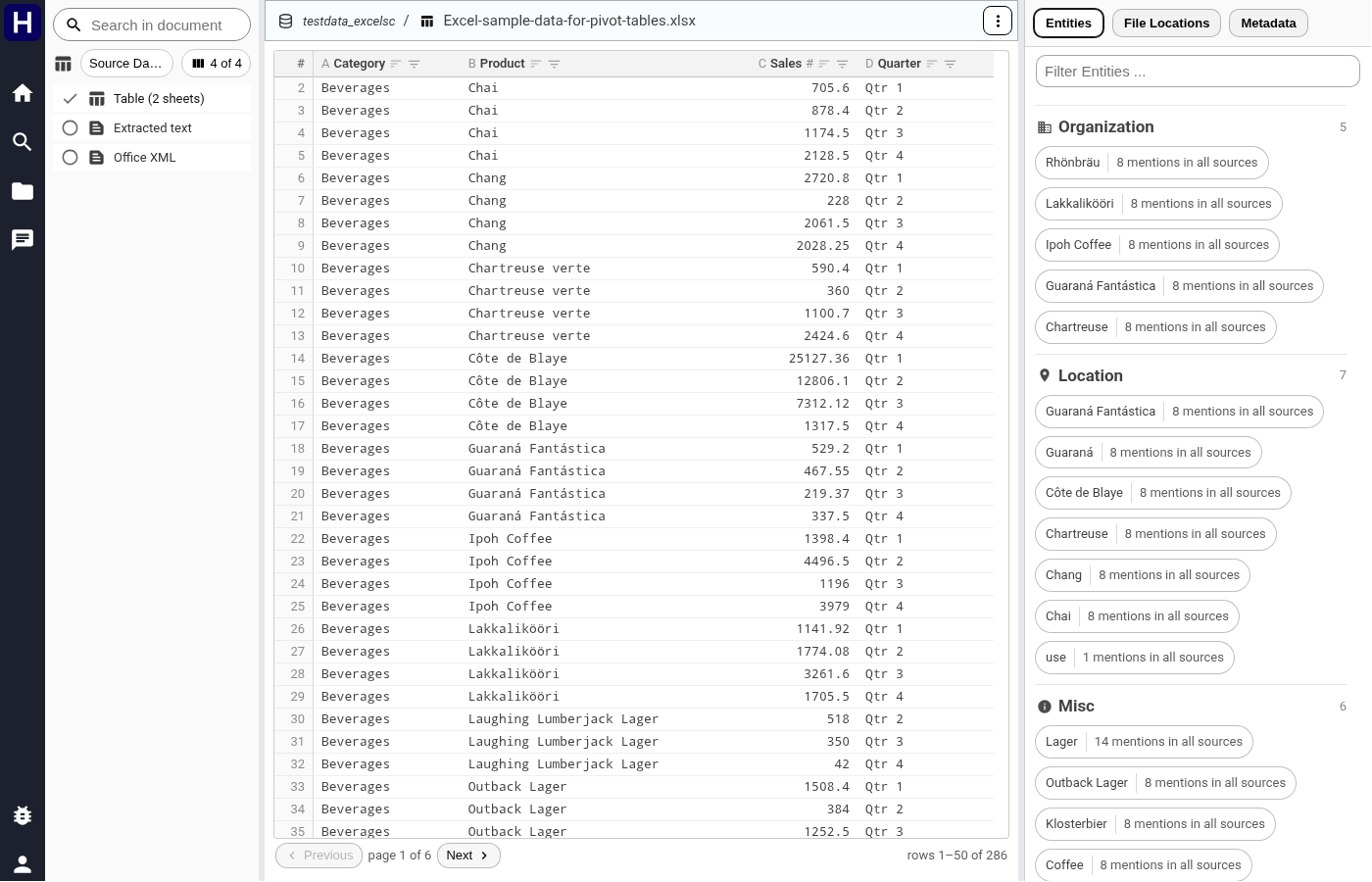Sort the Product column

pos(536,64)
